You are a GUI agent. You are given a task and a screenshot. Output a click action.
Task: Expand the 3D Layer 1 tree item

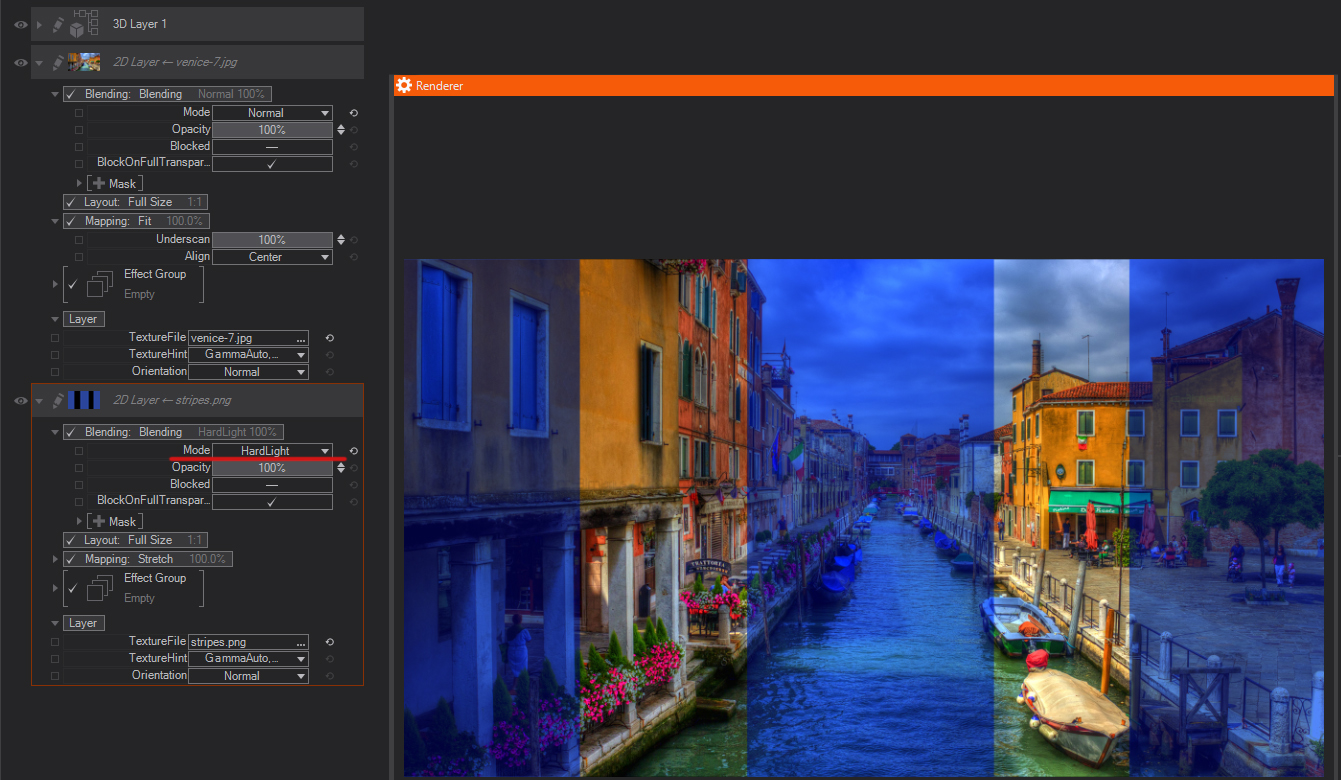click(39, 24)
